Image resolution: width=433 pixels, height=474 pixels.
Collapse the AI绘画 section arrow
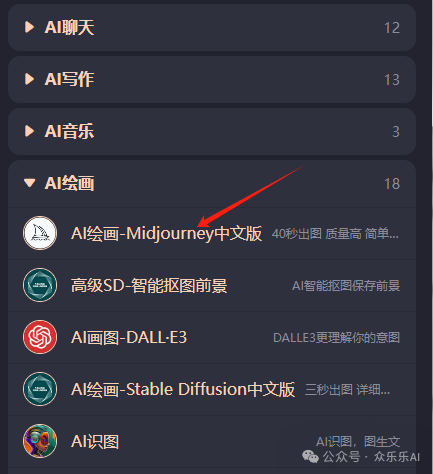tap(30, 183)
